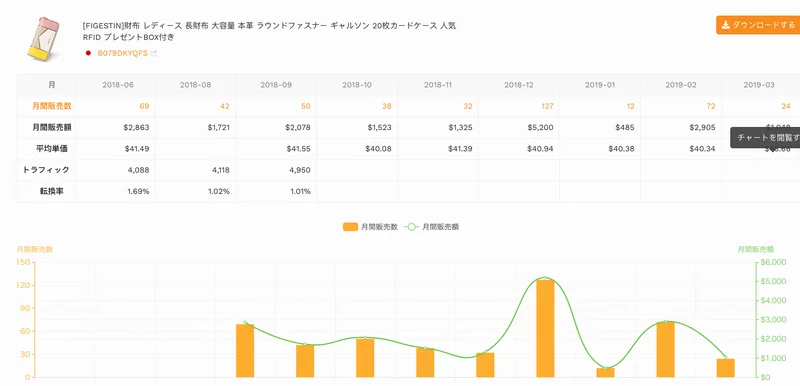The height and width of the screenshot is (386, 800).
Task: Toggle monthly sales count legend swatch
Action: pyautogui.click(x=350, y=227)
